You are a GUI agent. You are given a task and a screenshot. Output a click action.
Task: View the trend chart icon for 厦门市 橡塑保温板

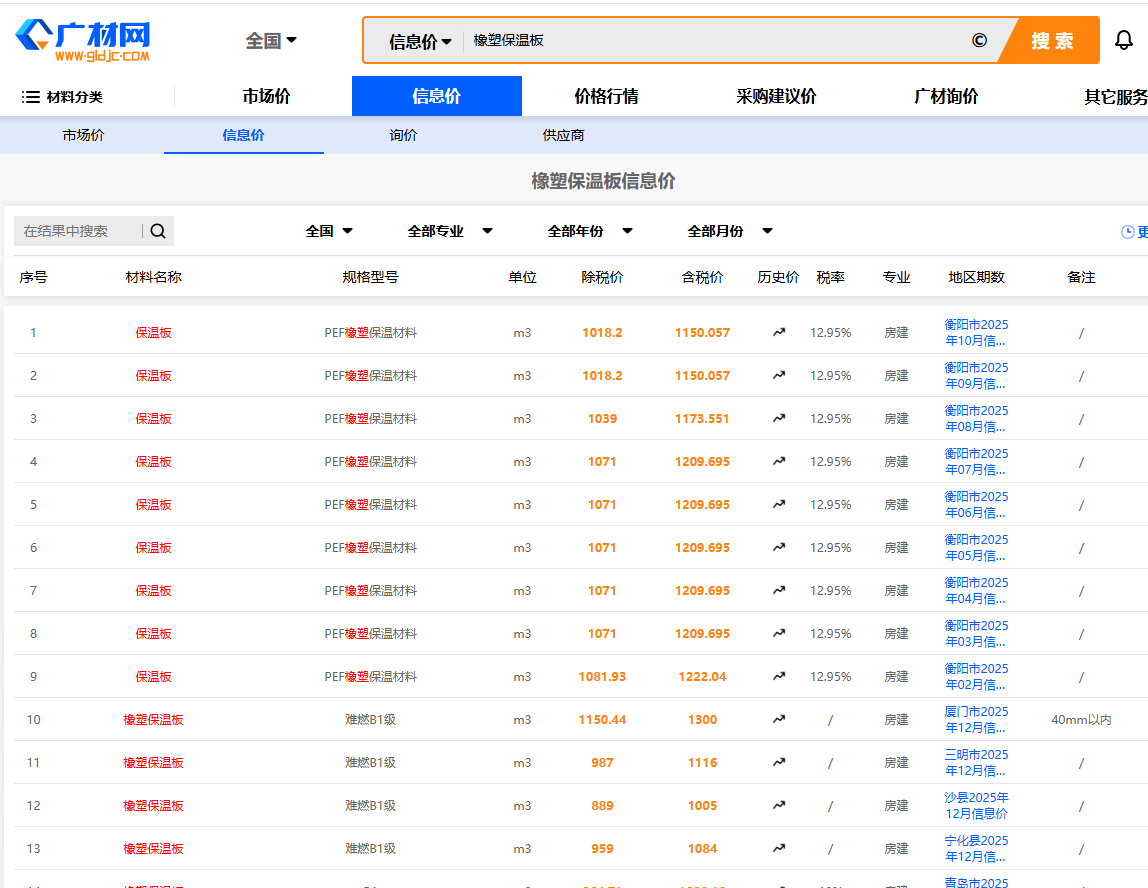(778, 719)
